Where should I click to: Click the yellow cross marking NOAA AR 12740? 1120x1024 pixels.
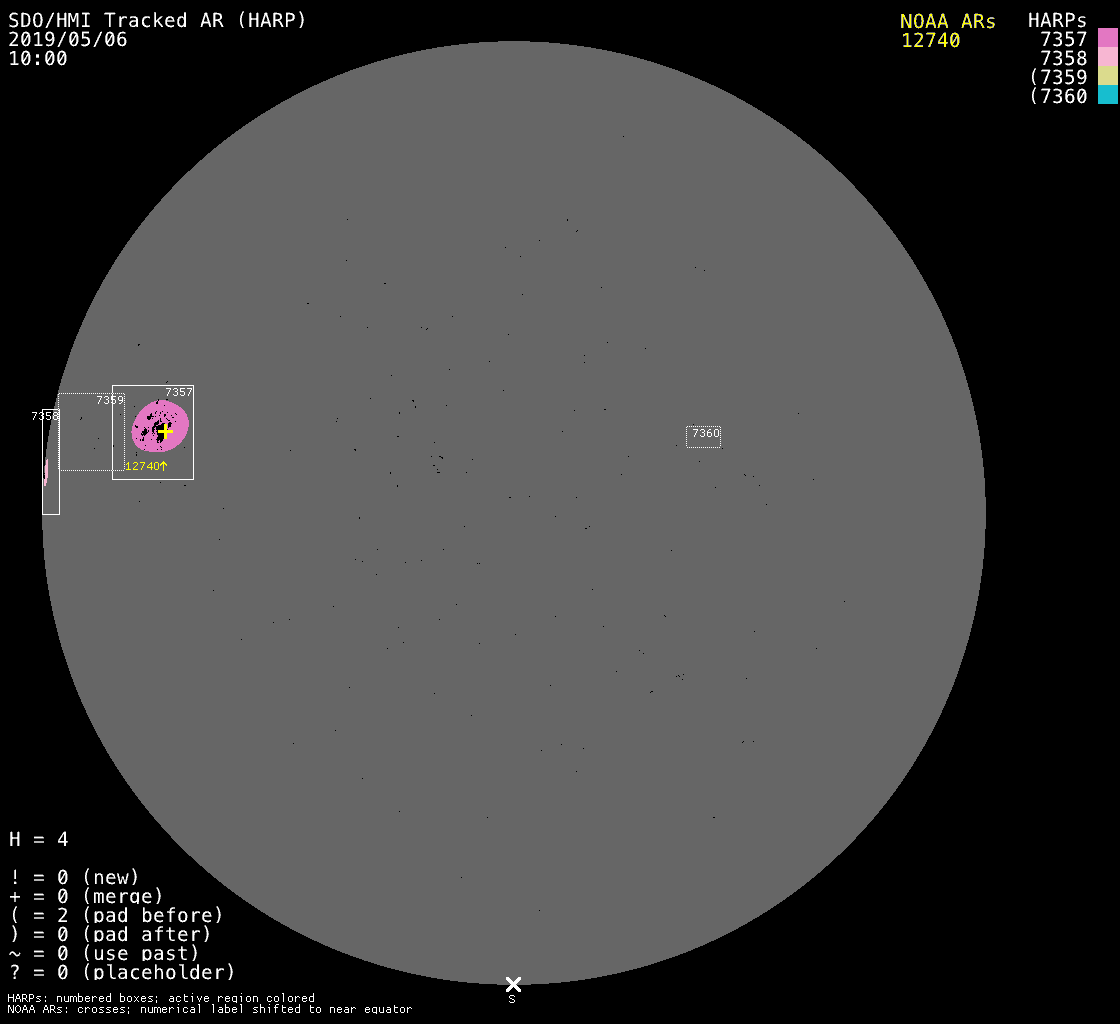click(x=165, y=430)
